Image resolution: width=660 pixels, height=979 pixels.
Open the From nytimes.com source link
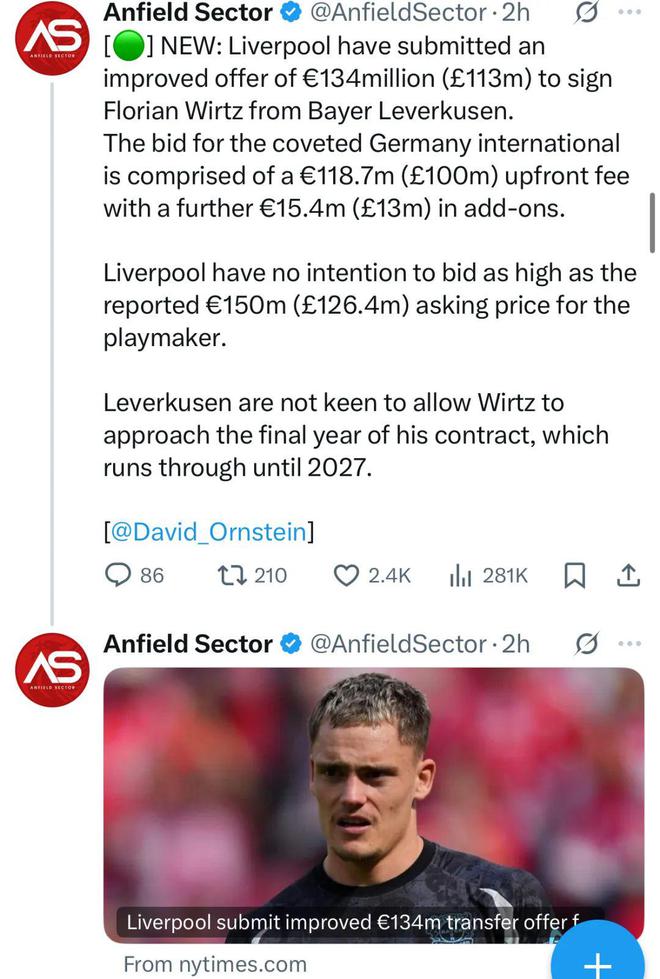(214, 964)
